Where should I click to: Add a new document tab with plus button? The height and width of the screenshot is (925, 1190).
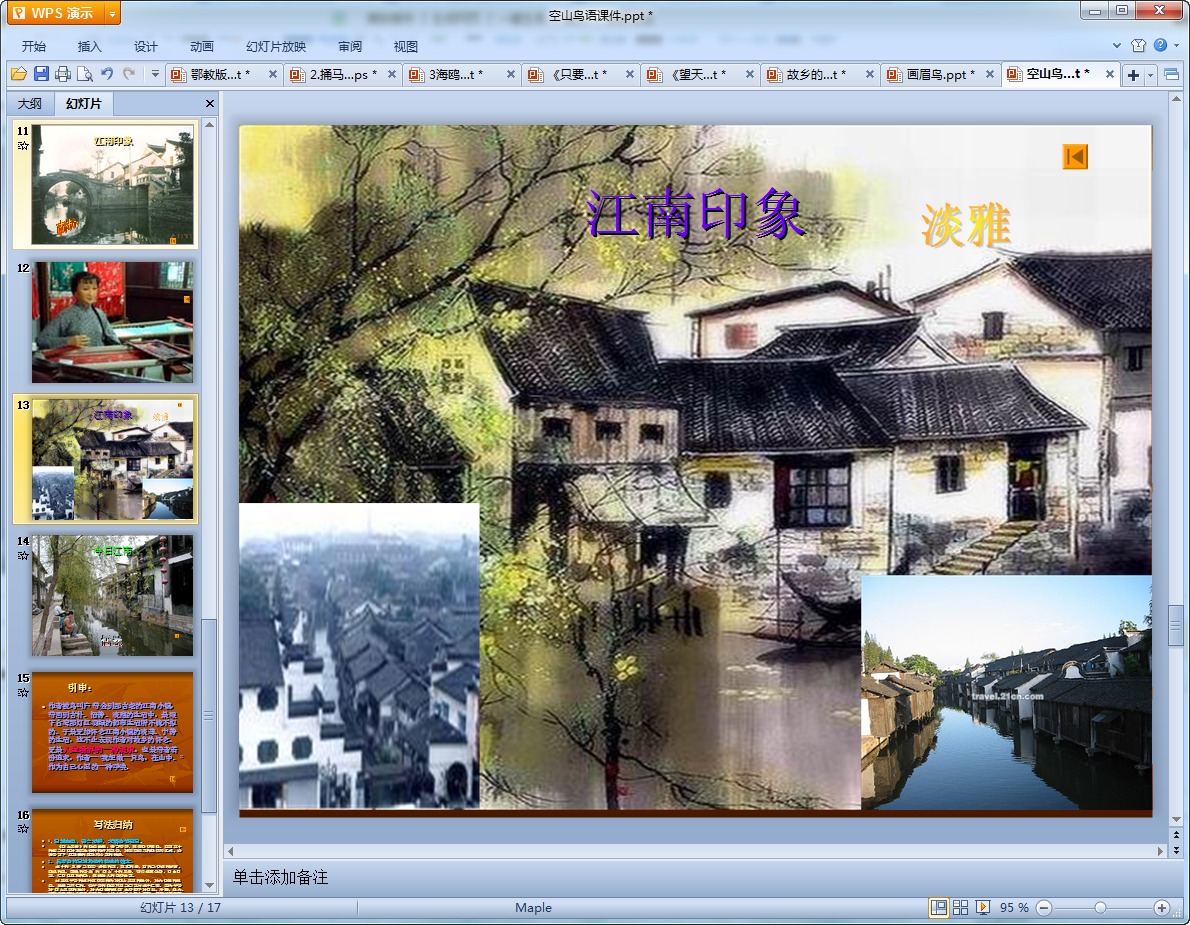1133,74
